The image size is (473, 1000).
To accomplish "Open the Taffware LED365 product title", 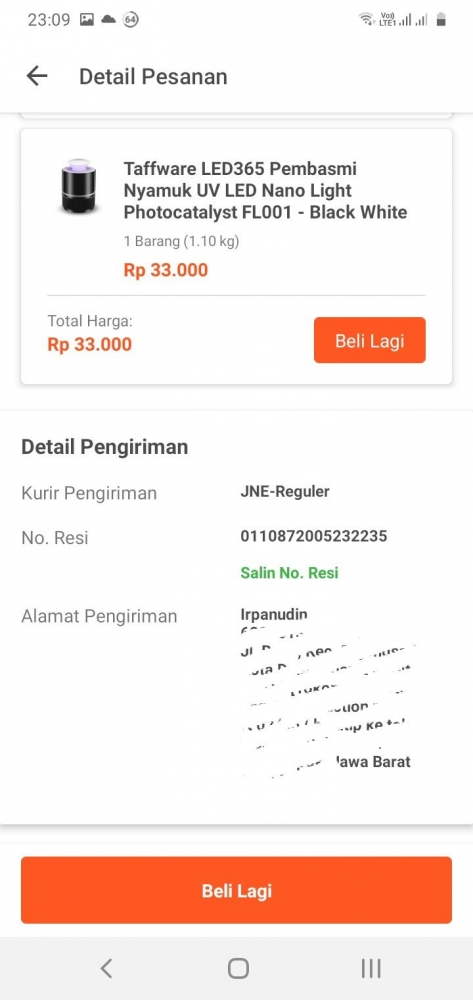I will pos(265,191).
